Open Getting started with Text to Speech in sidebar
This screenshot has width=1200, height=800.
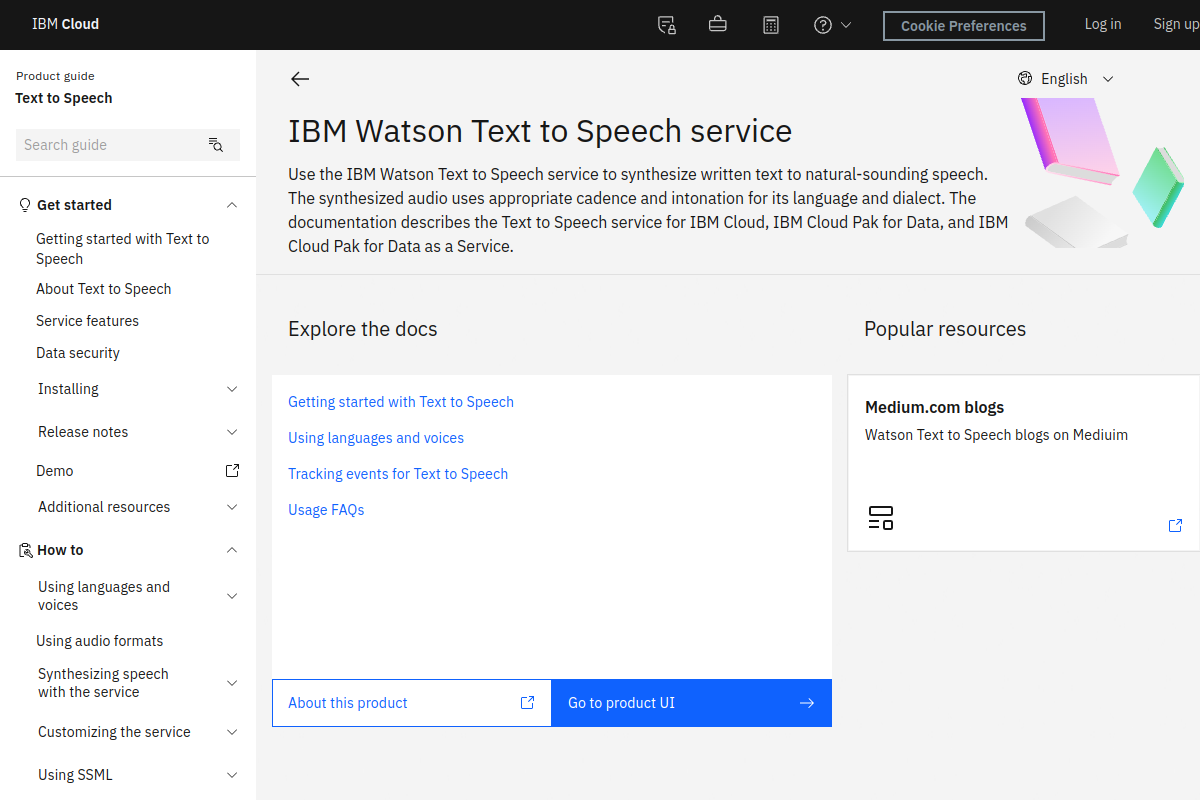pyautogui.click(x=123, y=249)
